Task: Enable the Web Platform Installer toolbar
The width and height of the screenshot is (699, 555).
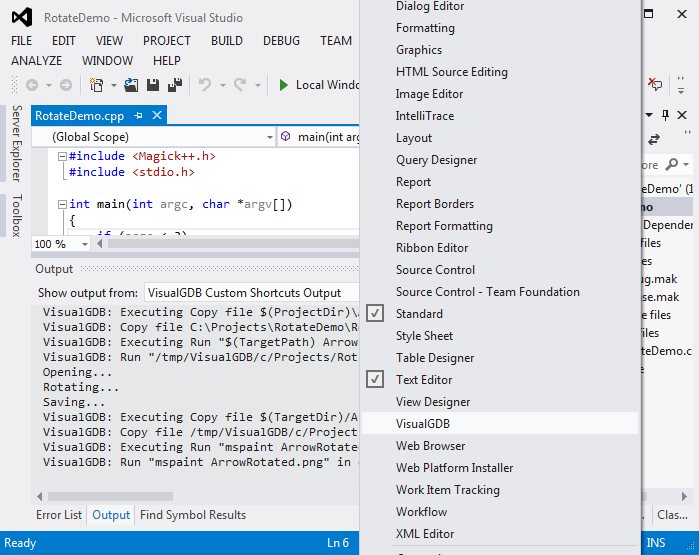Action: tap(500, 468)
